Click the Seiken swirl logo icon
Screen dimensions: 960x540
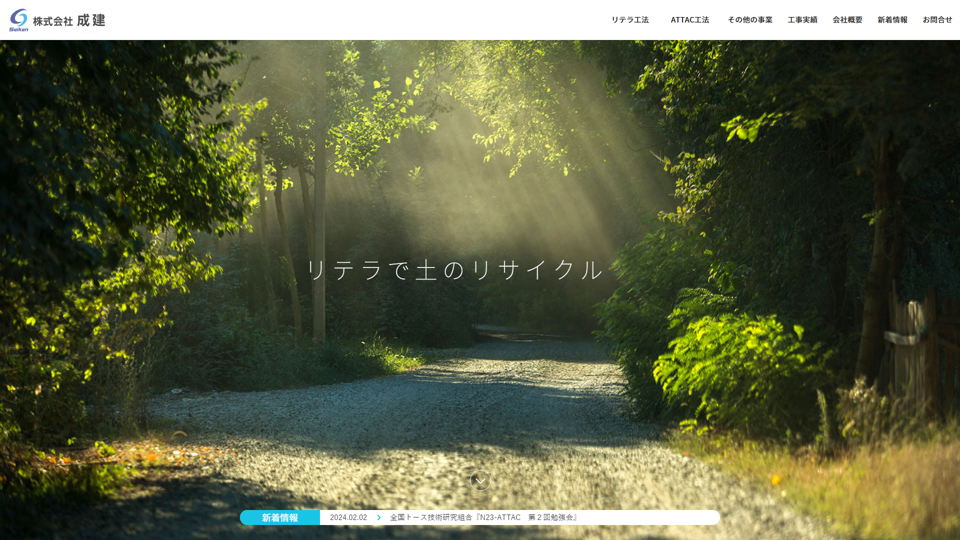[x=18, y=17]
